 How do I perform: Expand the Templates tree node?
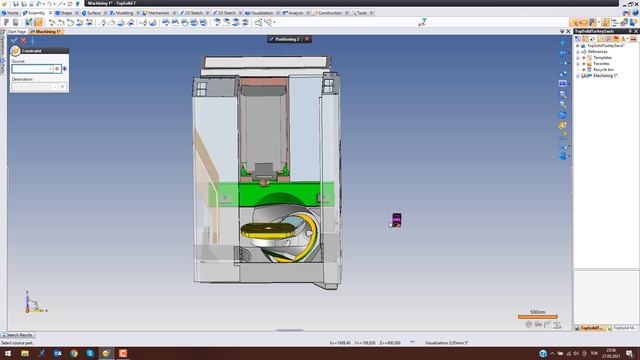point(578,58)
